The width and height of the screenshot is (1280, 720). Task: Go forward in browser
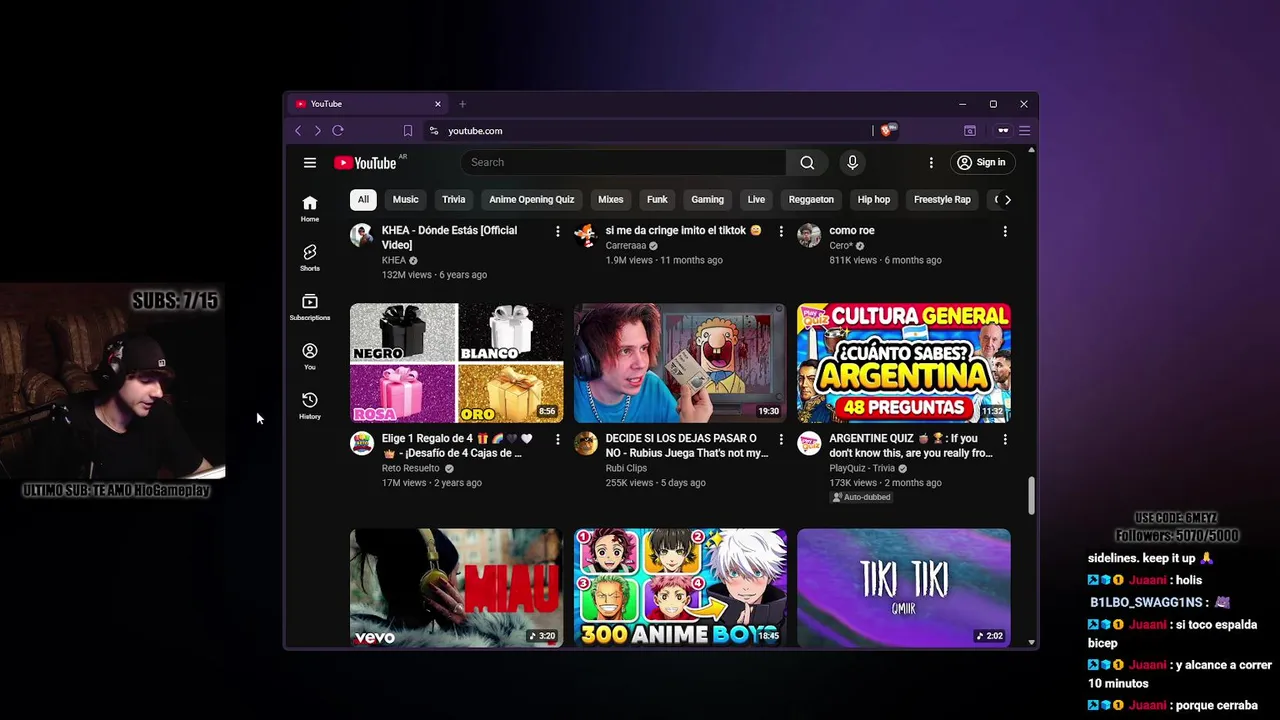click(318, 131)
